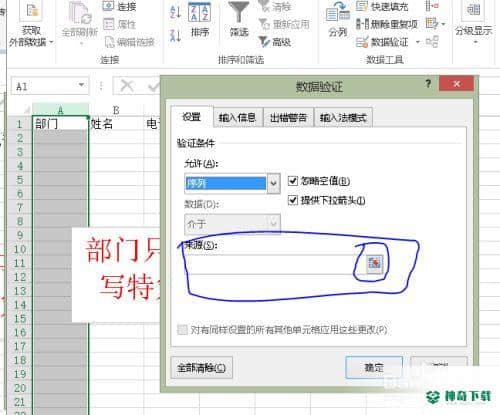Image resolution: width=500 pixels, height=415 pixels.
Task: Open the custom 排序 sort dialog
Action: tap(199, 19)
